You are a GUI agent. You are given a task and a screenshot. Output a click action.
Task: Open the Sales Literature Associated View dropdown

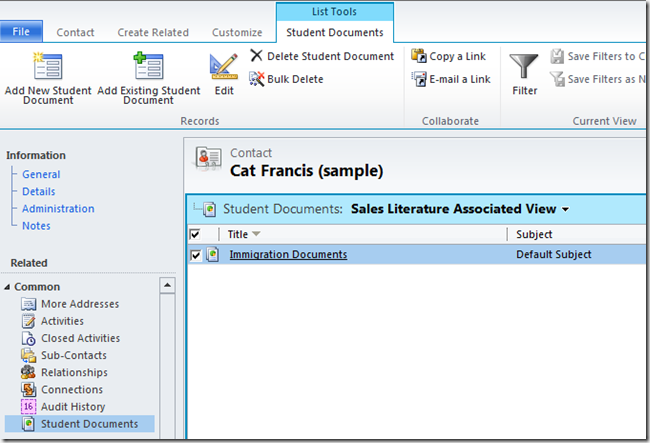565,210
